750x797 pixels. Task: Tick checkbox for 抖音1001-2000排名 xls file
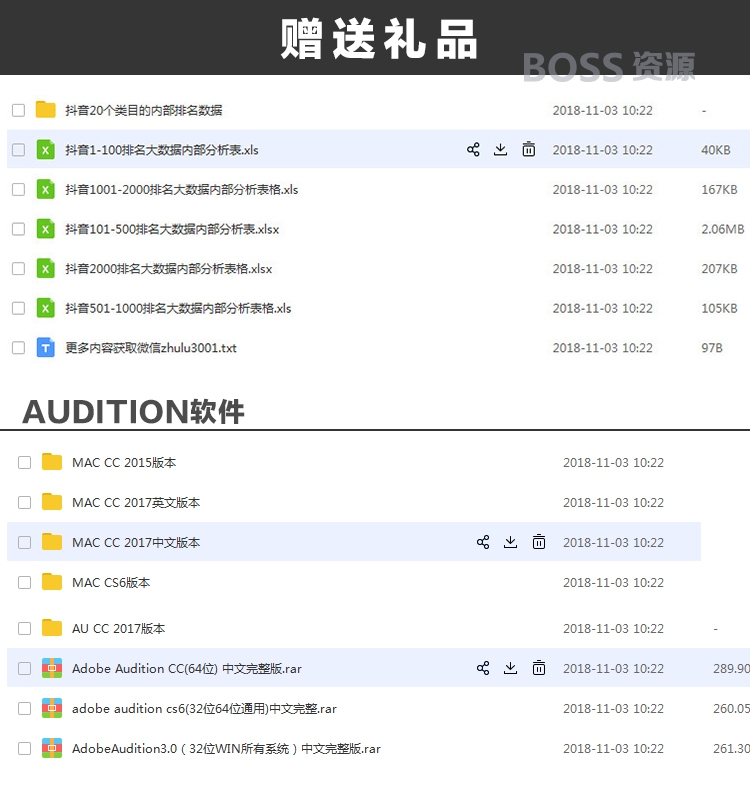(x=18, y=189)
